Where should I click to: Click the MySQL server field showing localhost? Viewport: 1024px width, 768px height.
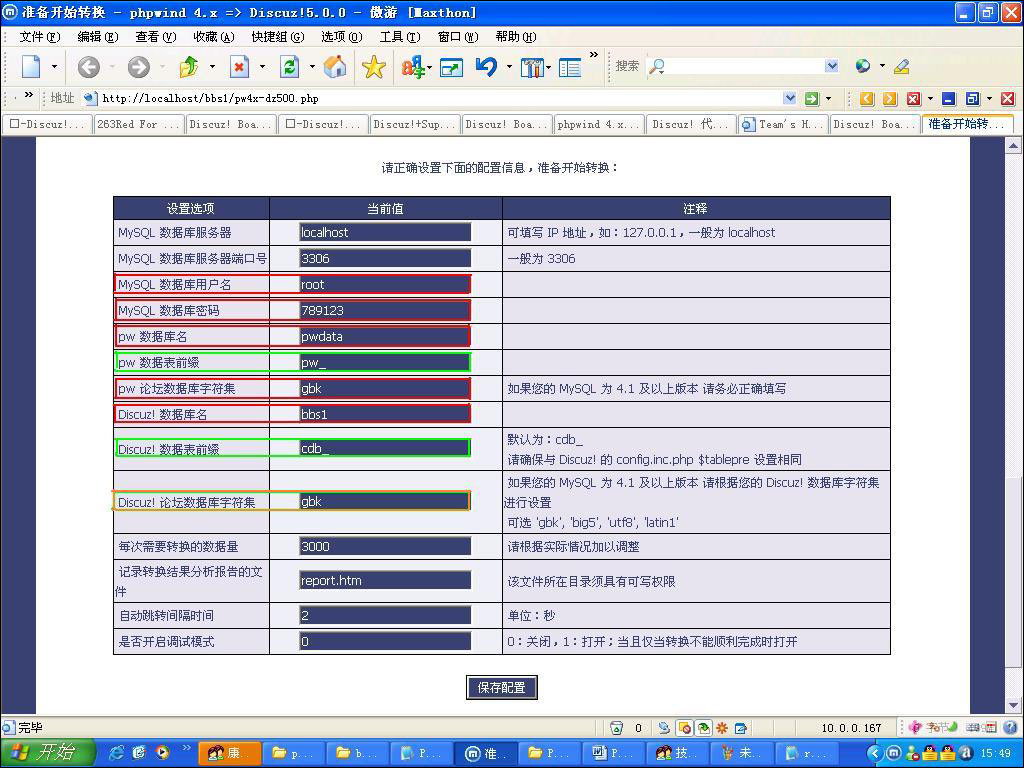pyautogui.click(x=385, y=232)
